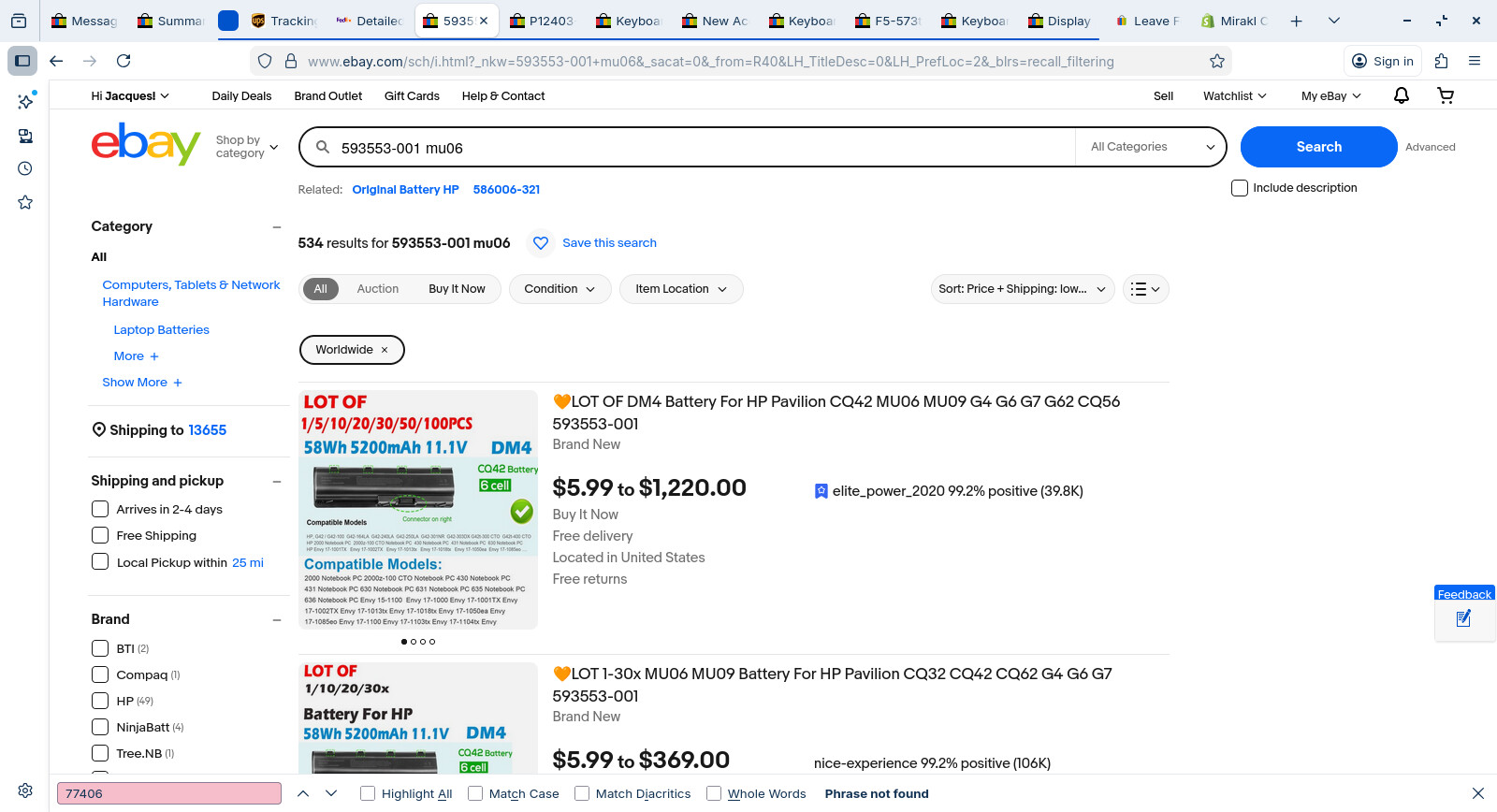The width and height of the screenshot is (1497, 812).
Task: Click the find-in-page field containing 77406
Action: (x=169, y=793)
